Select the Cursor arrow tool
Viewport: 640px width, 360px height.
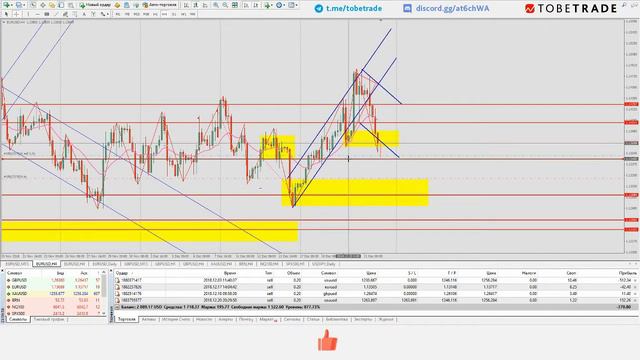[6, 14]
